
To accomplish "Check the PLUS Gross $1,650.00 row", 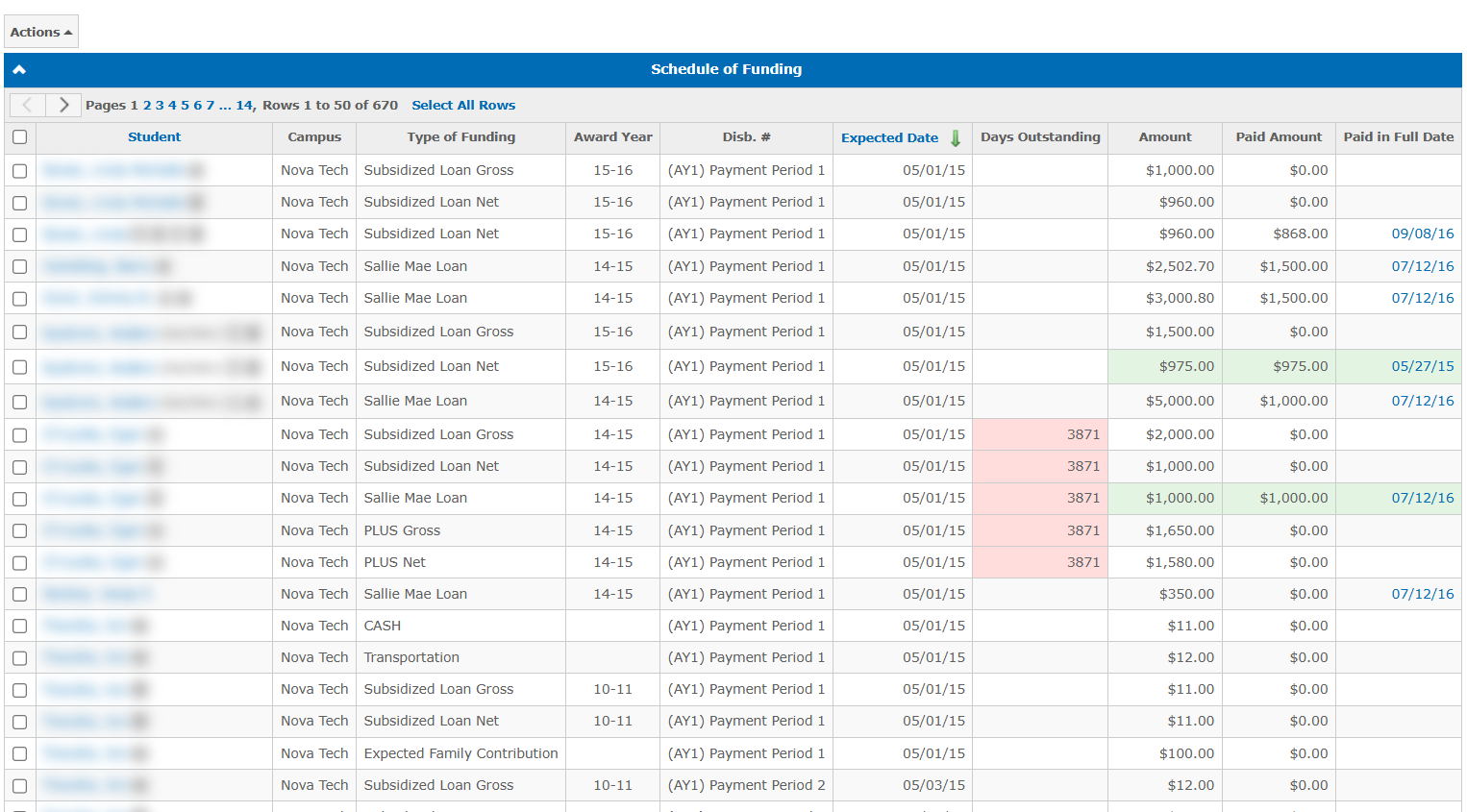I will pyautogui.click(x=19, y=530).
